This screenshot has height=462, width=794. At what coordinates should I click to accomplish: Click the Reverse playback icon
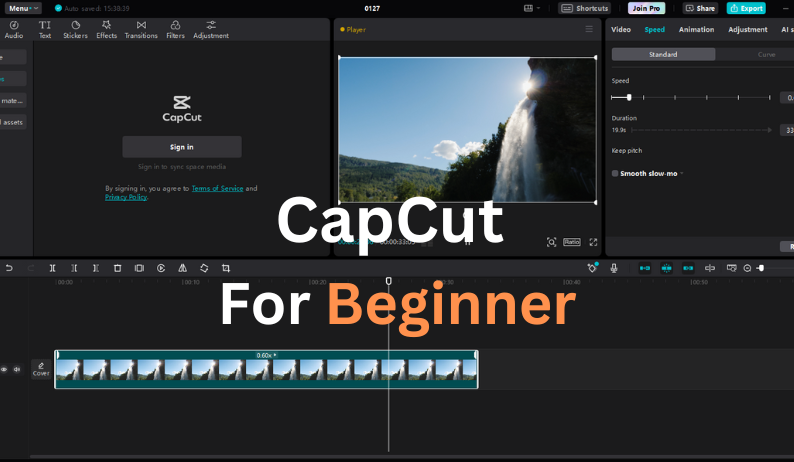[161, 268]
